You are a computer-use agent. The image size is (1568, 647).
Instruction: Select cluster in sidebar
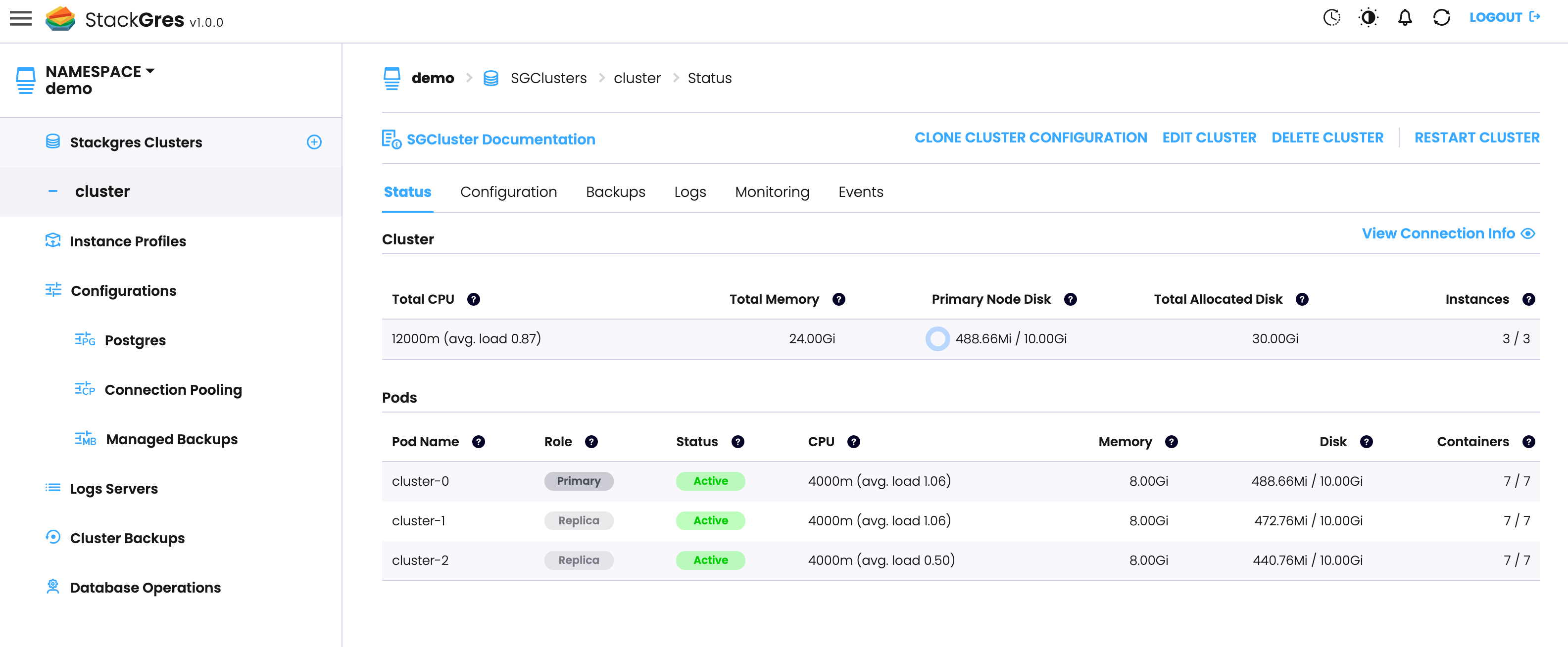[102, 191]
